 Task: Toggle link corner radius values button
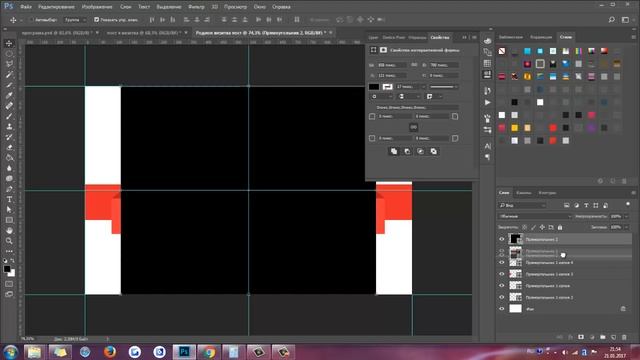(x=413, y=127)
